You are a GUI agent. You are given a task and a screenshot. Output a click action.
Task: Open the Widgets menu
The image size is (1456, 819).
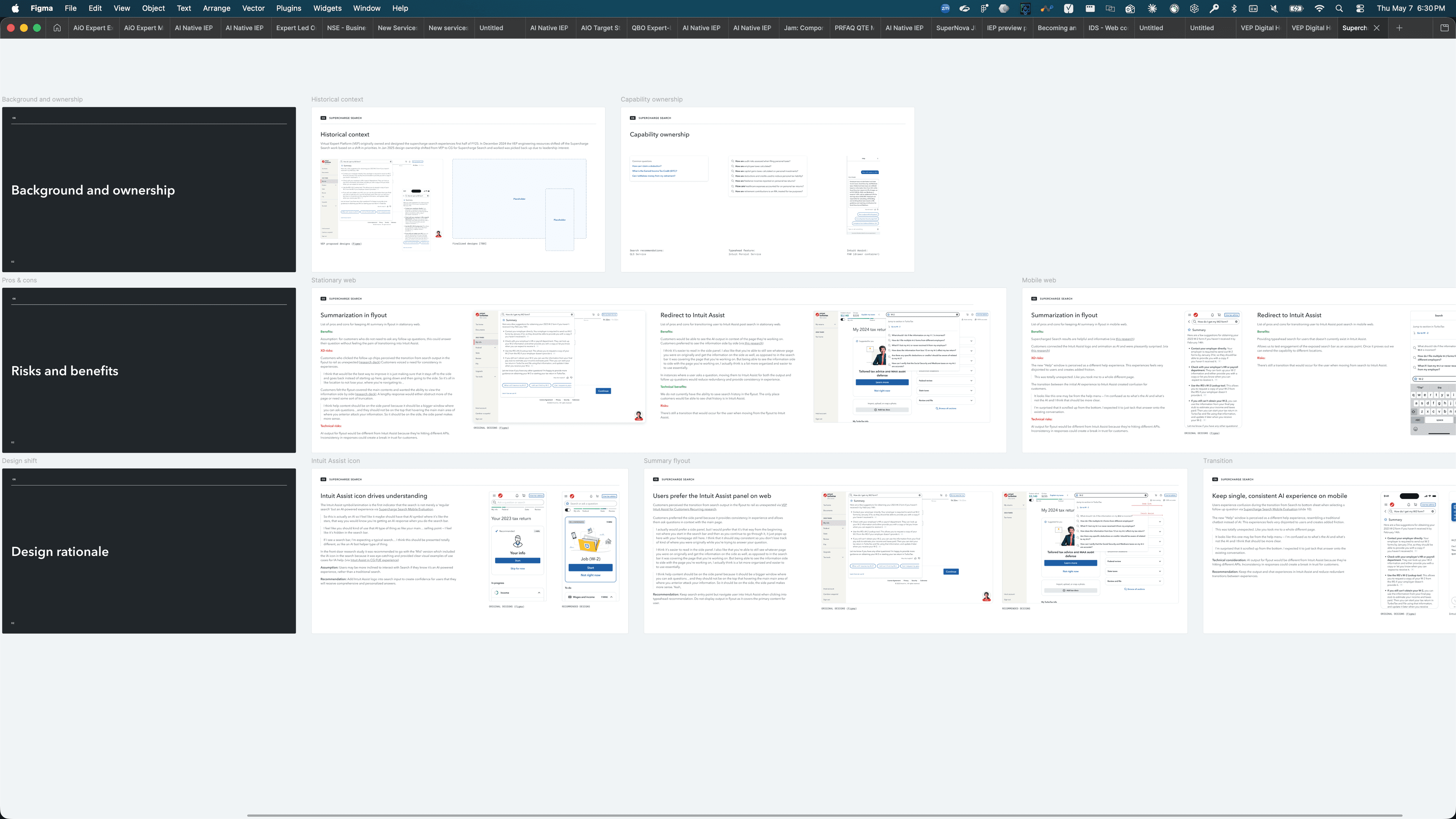pos(327,8)
